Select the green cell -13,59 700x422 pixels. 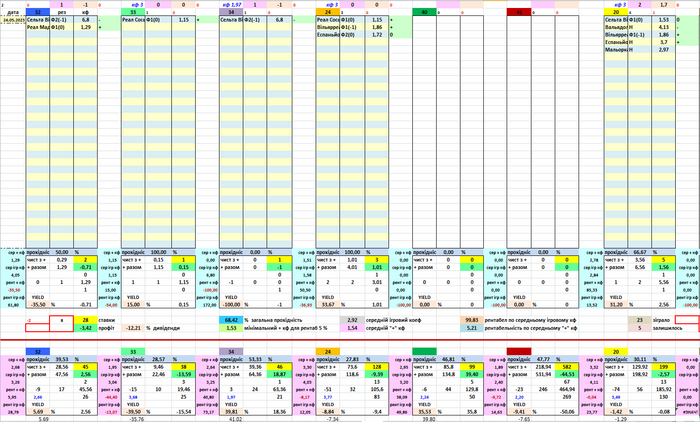click(x=183, y=374)
